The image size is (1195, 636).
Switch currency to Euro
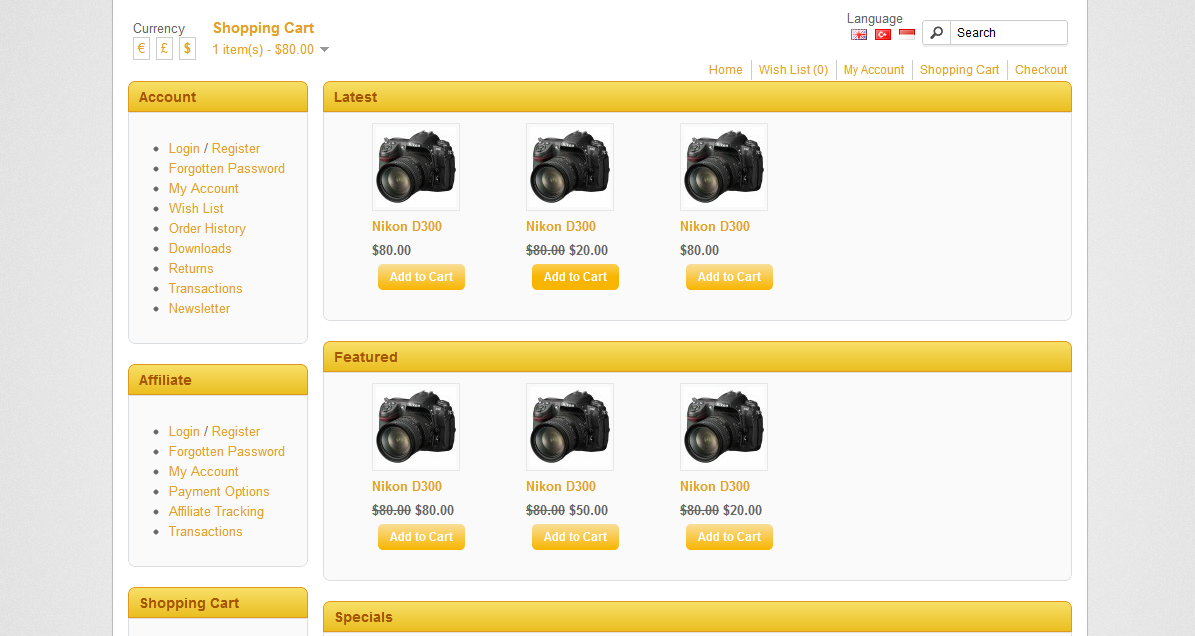coord(141,49)
